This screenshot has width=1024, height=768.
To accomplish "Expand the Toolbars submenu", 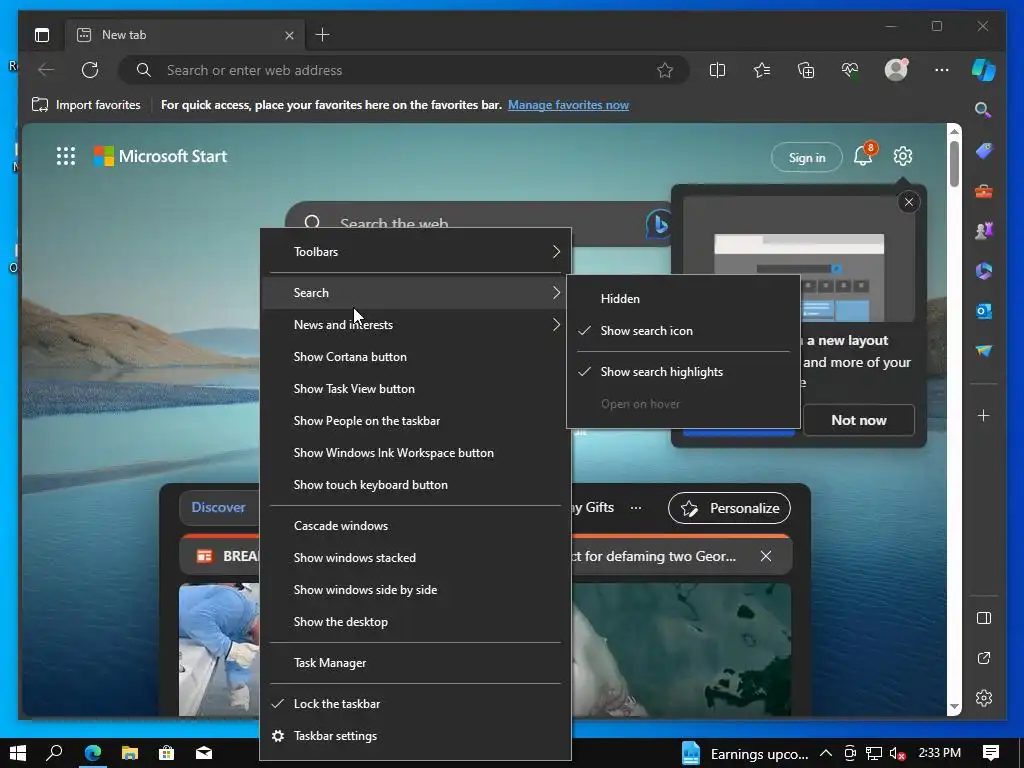I will point(415,251).
